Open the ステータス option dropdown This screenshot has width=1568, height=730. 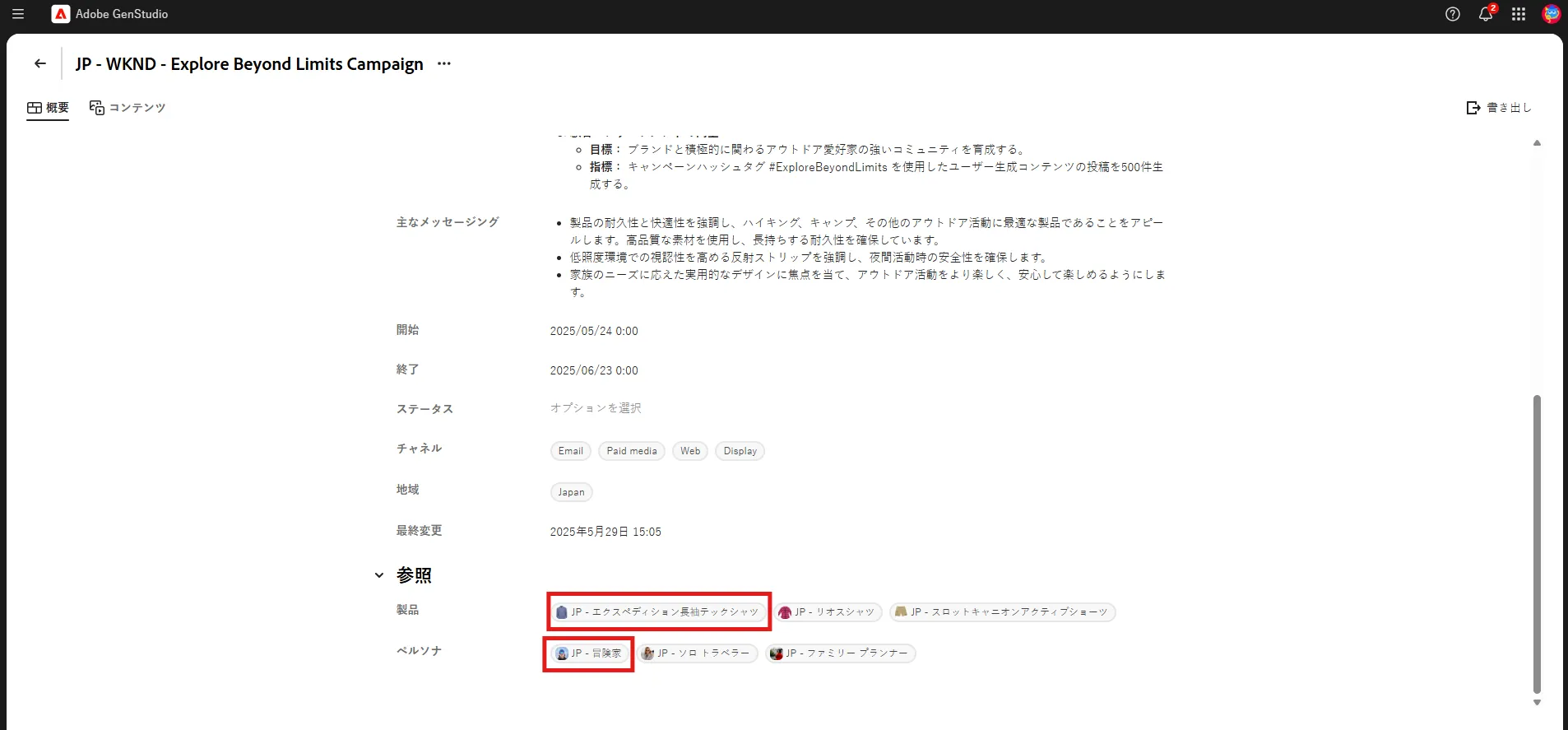(596, 408)
